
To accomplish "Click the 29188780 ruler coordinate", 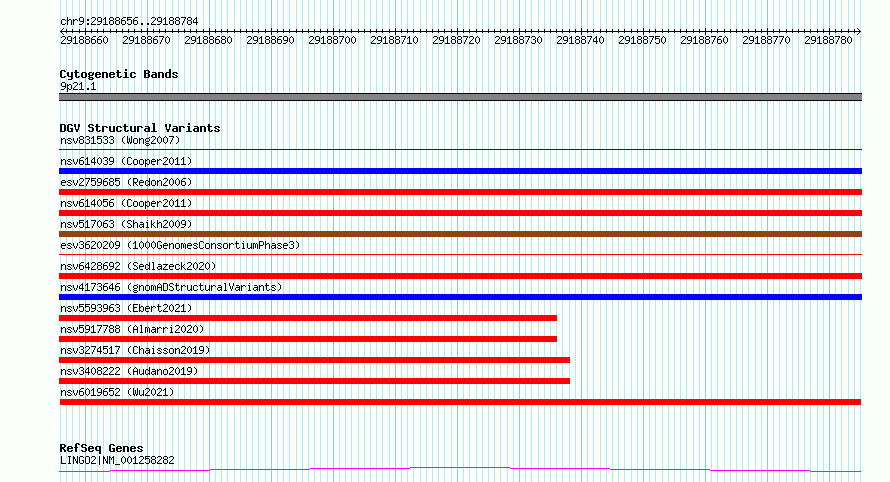I will [828, 40].
